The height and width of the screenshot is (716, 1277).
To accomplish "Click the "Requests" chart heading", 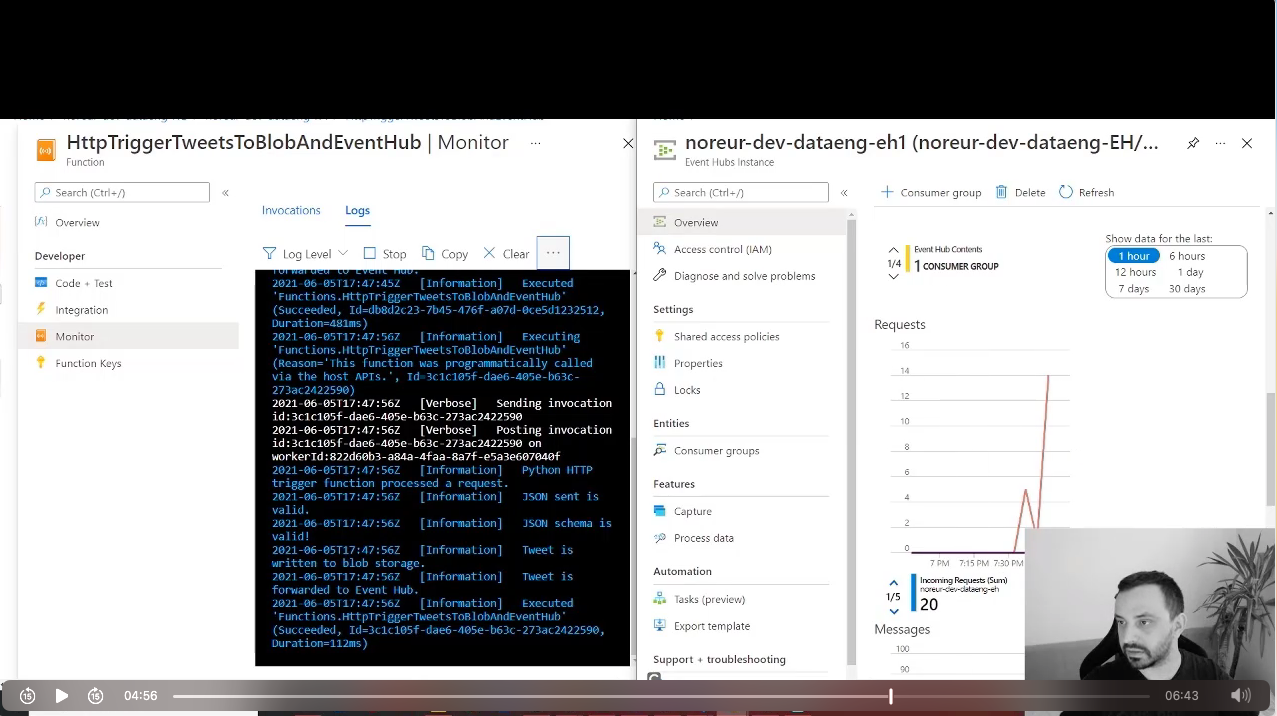I will (x=900, y=324).
